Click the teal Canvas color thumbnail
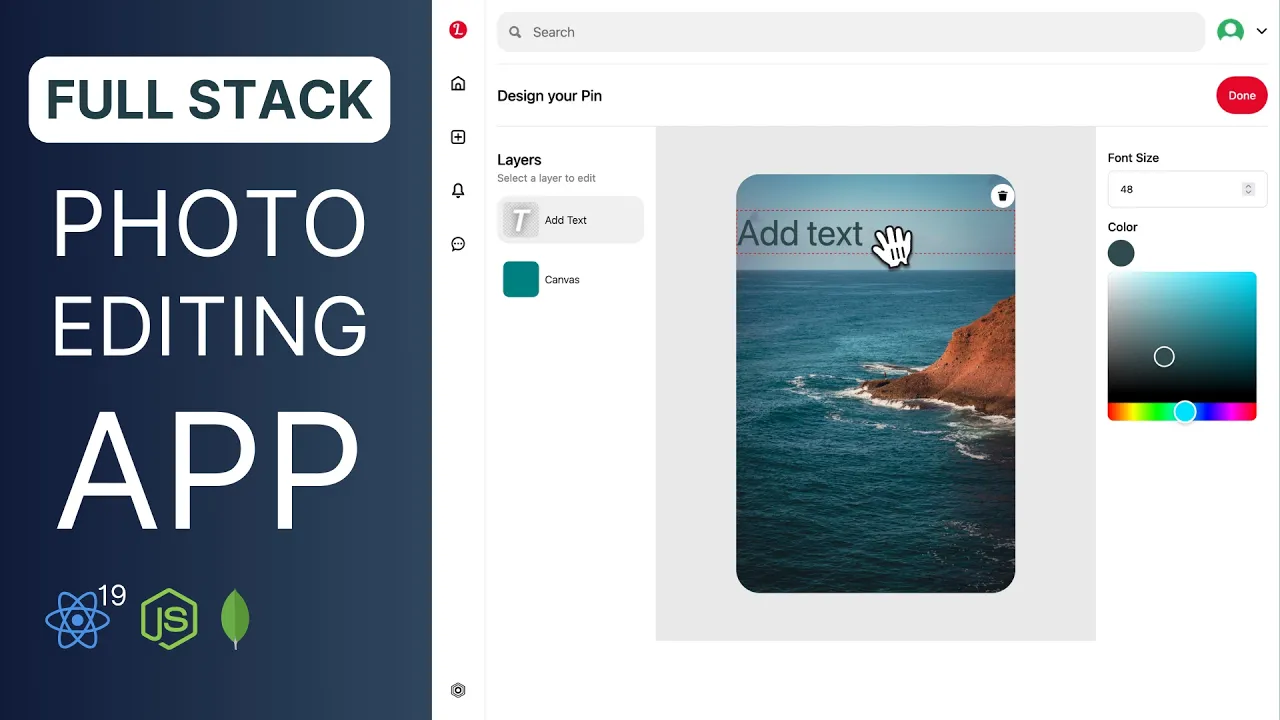Image resolution: width=1280 pixels, height=720 pixels. [521, 280]
